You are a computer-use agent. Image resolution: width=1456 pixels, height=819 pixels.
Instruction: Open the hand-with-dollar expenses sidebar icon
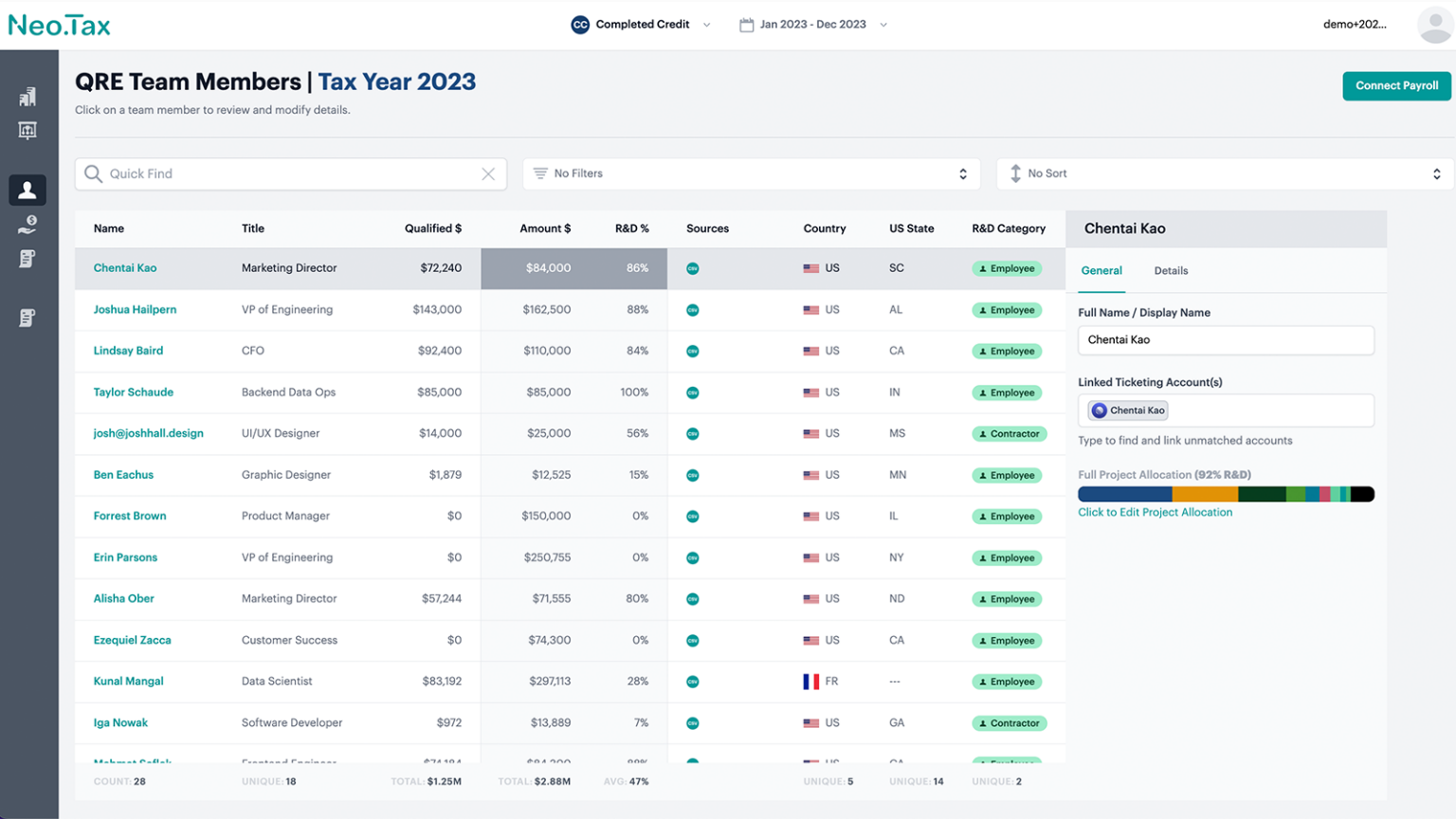click(x=27, y=225)
